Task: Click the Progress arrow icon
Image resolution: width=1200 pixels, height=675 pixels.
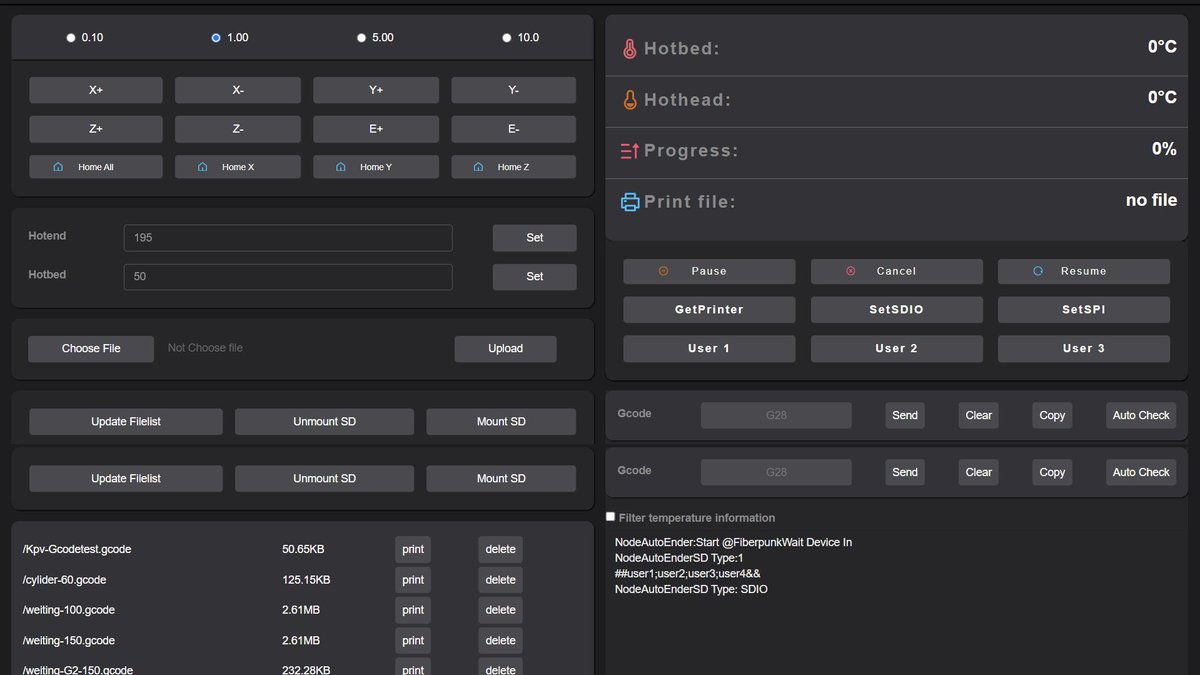Action: pyautogui.click(x=630, y=151)
